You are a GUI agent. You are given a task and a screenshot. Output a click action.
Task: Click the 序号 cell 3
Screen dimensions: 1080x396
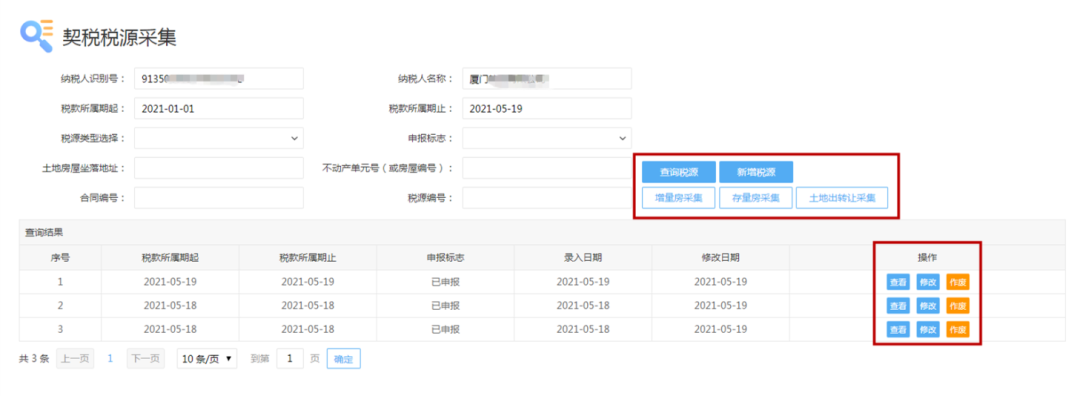(60, 329)
